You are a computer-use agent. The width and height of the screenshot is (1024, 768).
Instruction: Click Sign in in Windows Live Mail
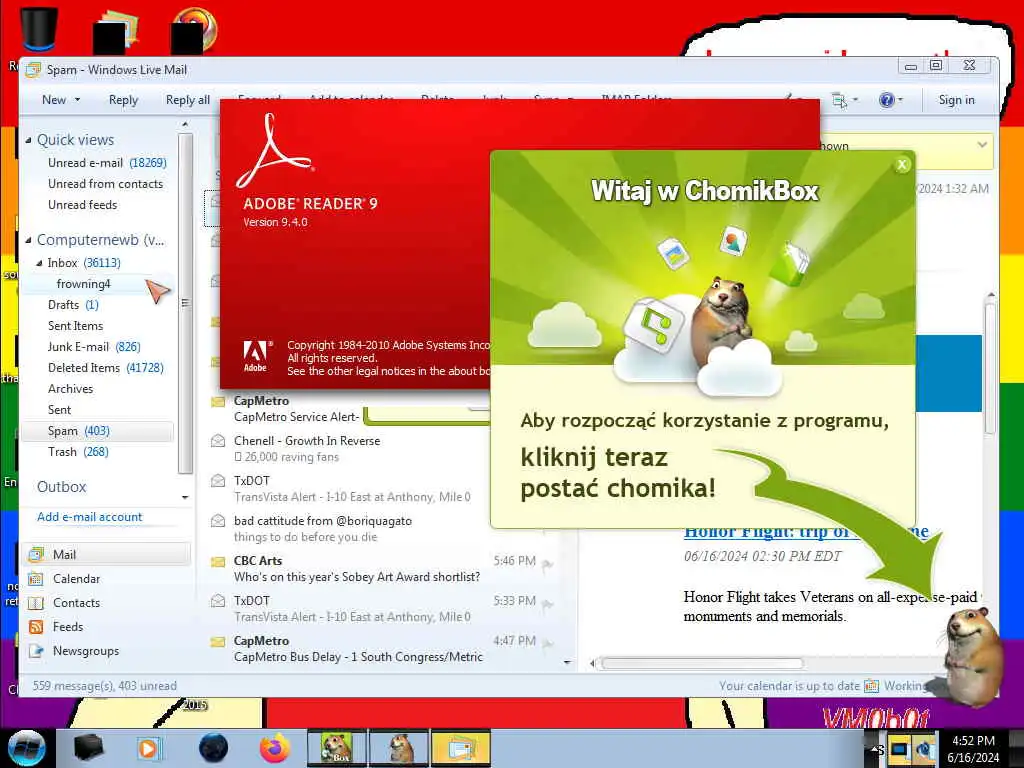click(x=956, y=100)
